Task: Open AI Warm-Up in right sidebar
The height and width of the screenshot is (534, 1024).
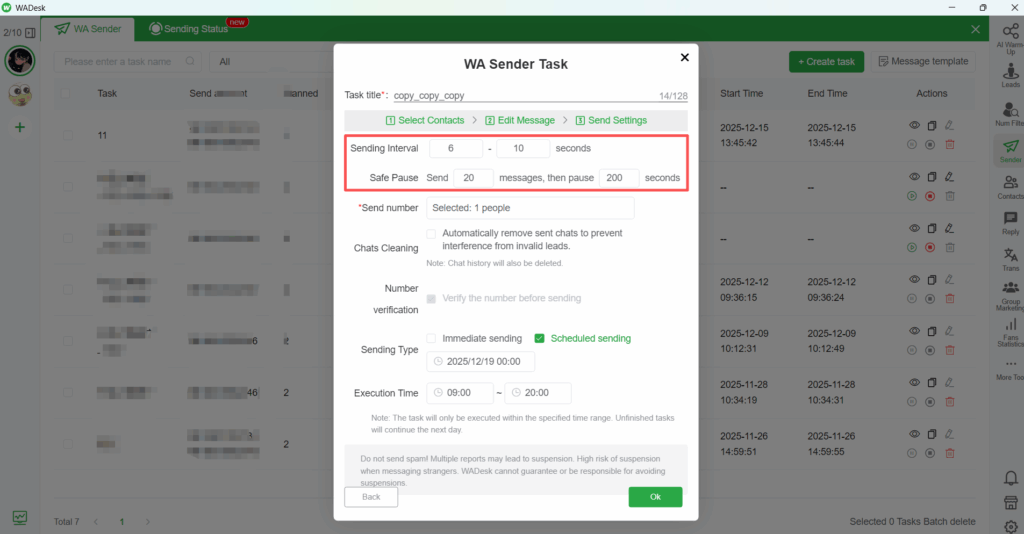Action: (x=1010, y=38)
